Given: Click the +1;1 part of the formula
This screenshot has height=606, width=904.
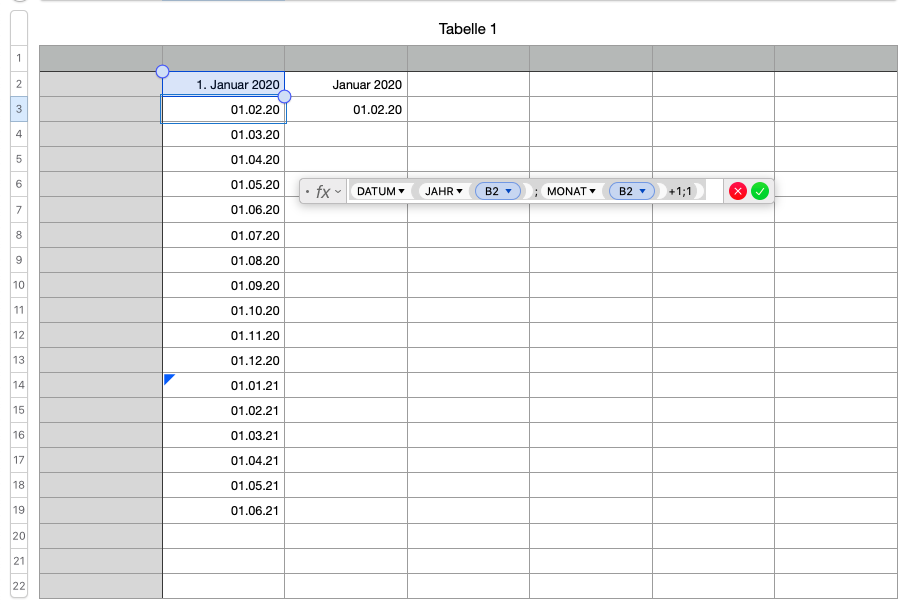Looking at the screenshot, I should (680, 191).
